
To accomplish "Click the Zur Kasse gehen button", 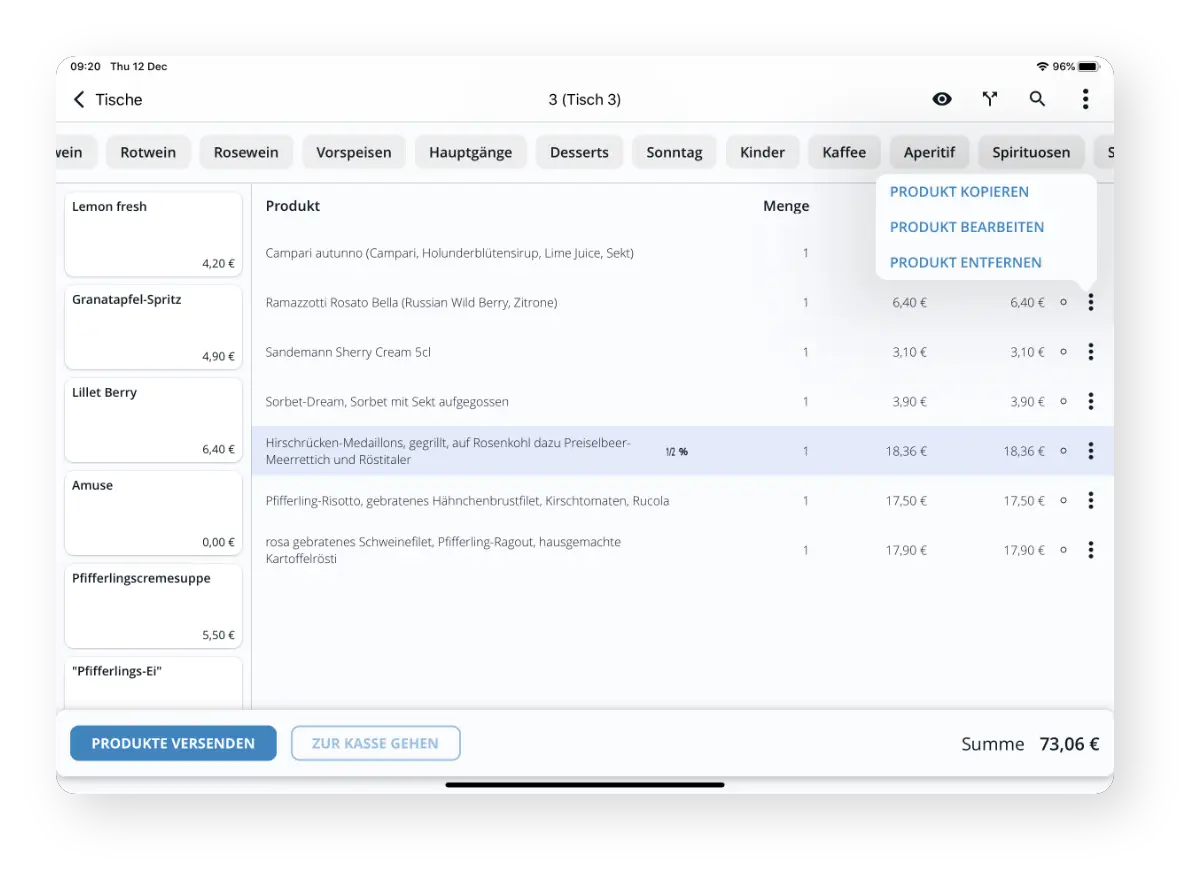I will [375, 743].
